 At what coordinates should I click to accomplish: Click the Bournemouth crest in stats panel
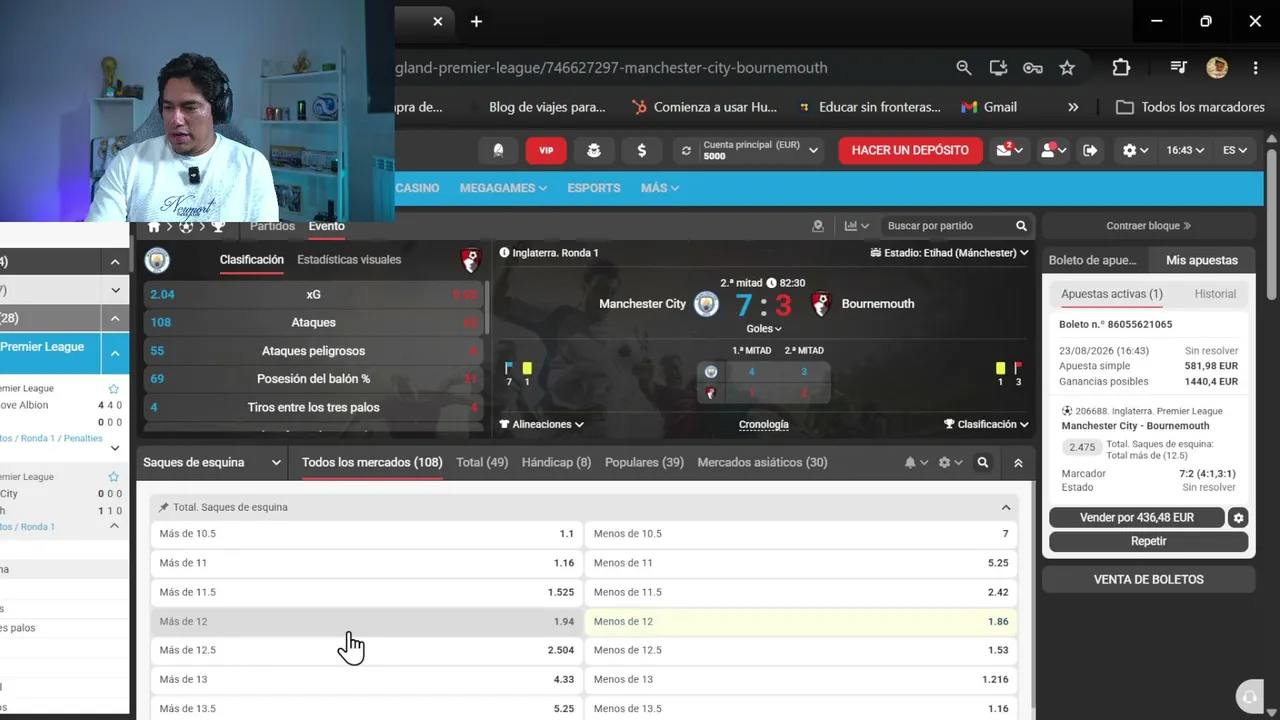(x=471, y=261)
